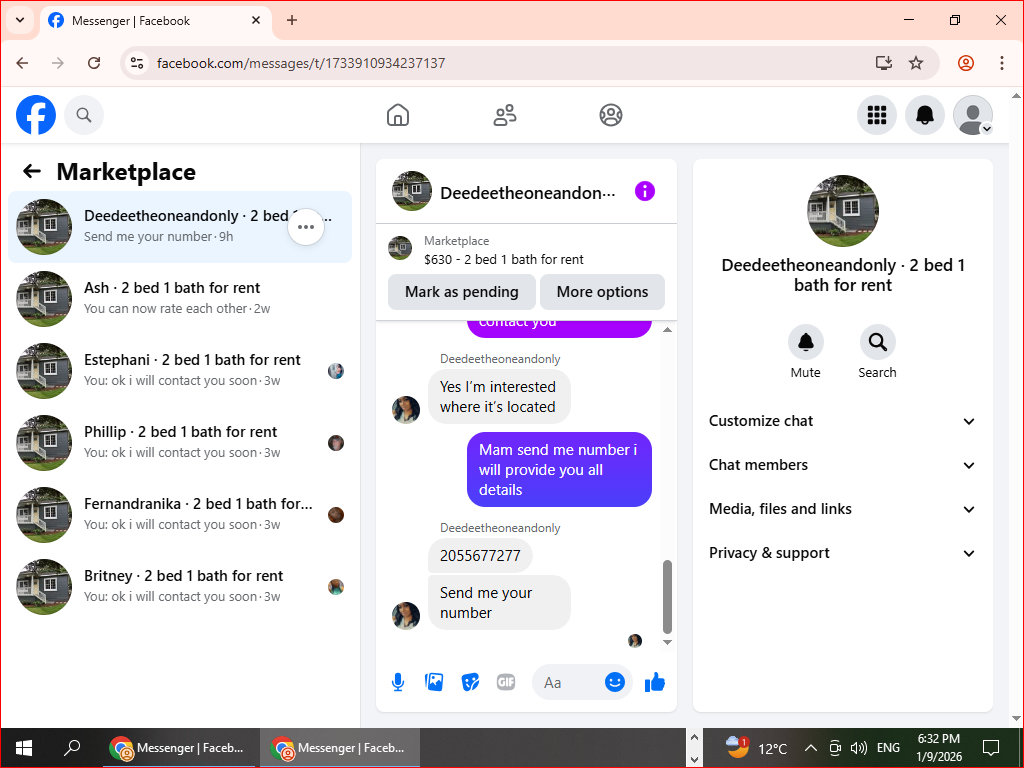Toggle the purple conversation information icon
Viewport: 1024px width, 768px height.
[x=645, y=191]
